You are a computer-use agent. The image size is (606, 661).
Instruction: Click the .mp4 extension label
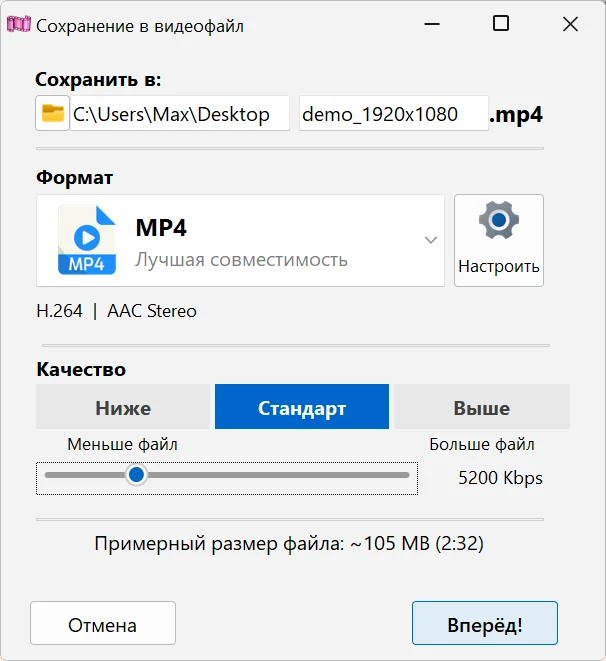point(516,115)
